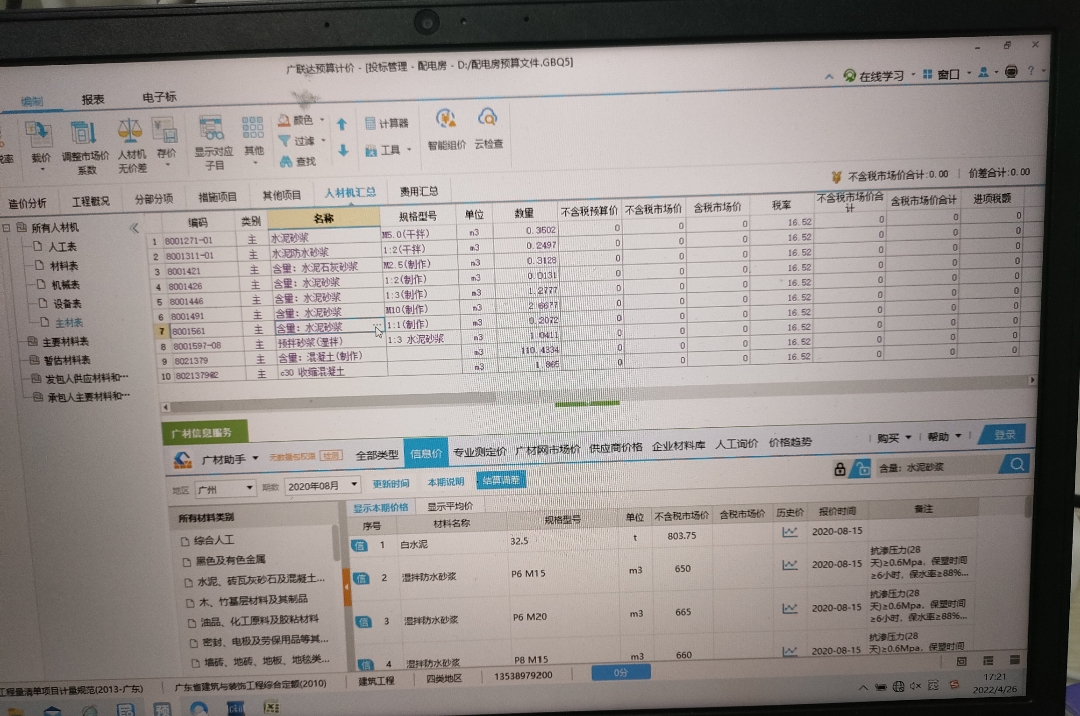This screenshot has height=716, width=1080.
Task: Select 材料表 in the tree
Action: point(63,266)
